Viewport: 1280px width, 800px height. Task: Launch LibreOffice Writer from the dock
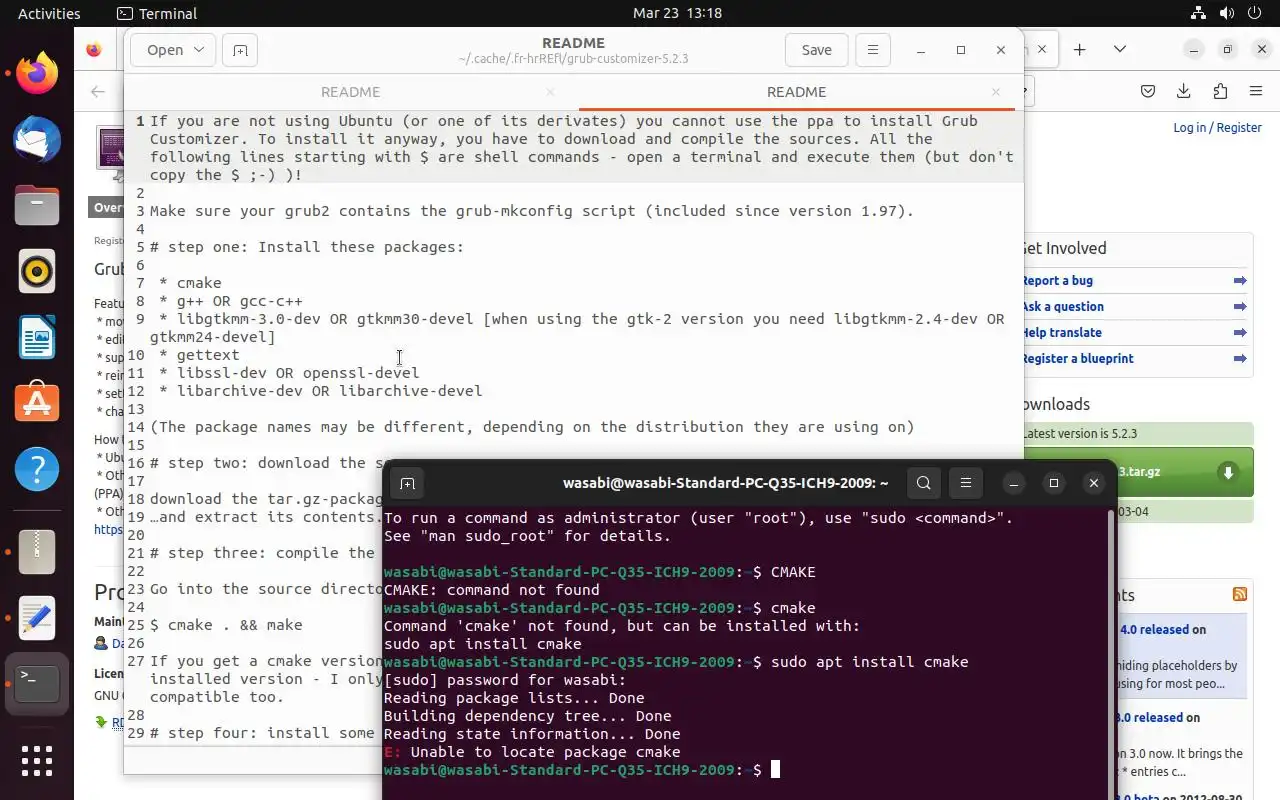click(x=37, y=337)
